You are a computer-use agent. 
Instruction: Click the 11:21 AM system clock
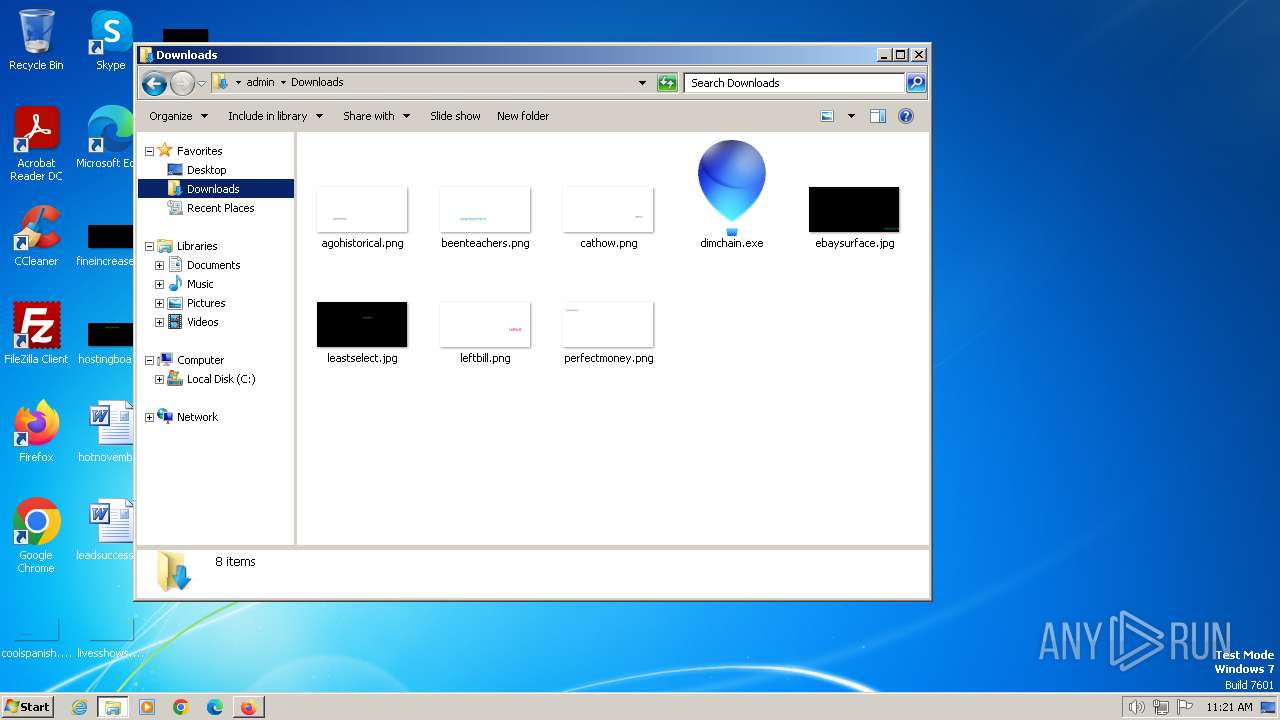tap(1229, 707)
